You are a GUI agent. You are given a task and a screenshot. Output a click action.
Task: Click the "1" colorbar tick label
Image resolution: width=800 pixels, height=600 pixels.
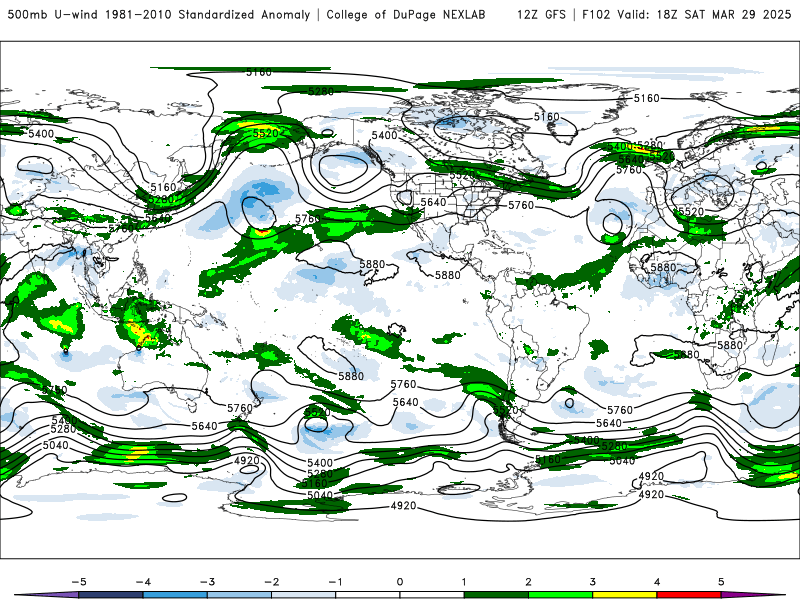pyautogui.click(x=464, y=582)
